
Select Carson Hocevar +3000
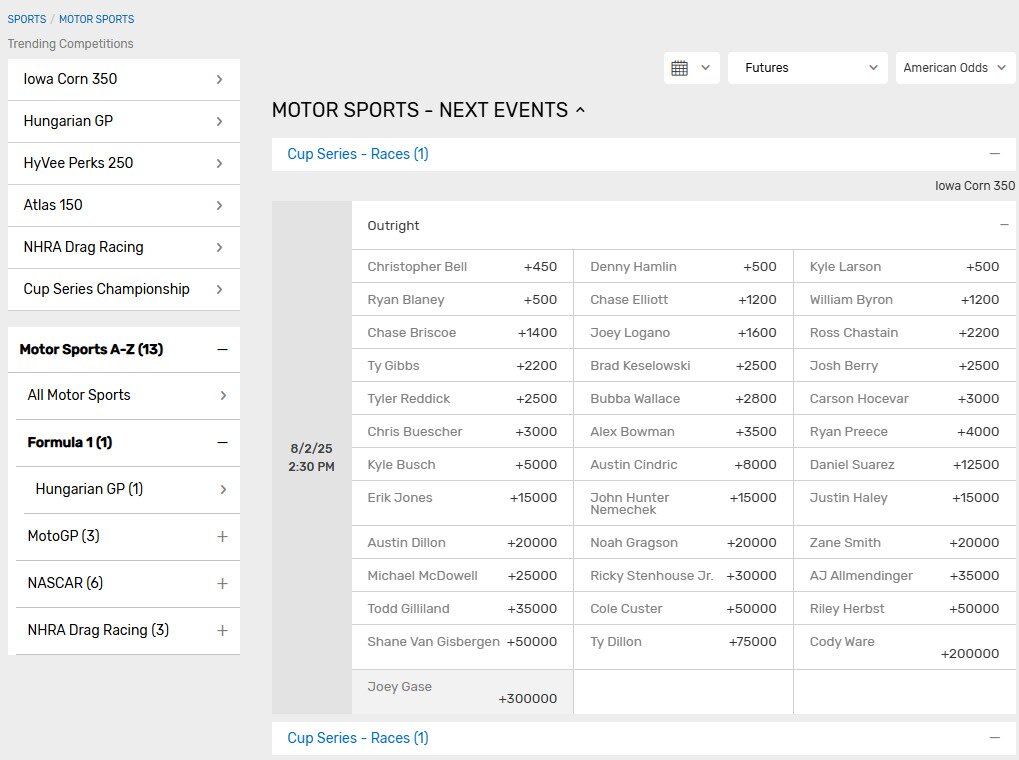[905, 399]
